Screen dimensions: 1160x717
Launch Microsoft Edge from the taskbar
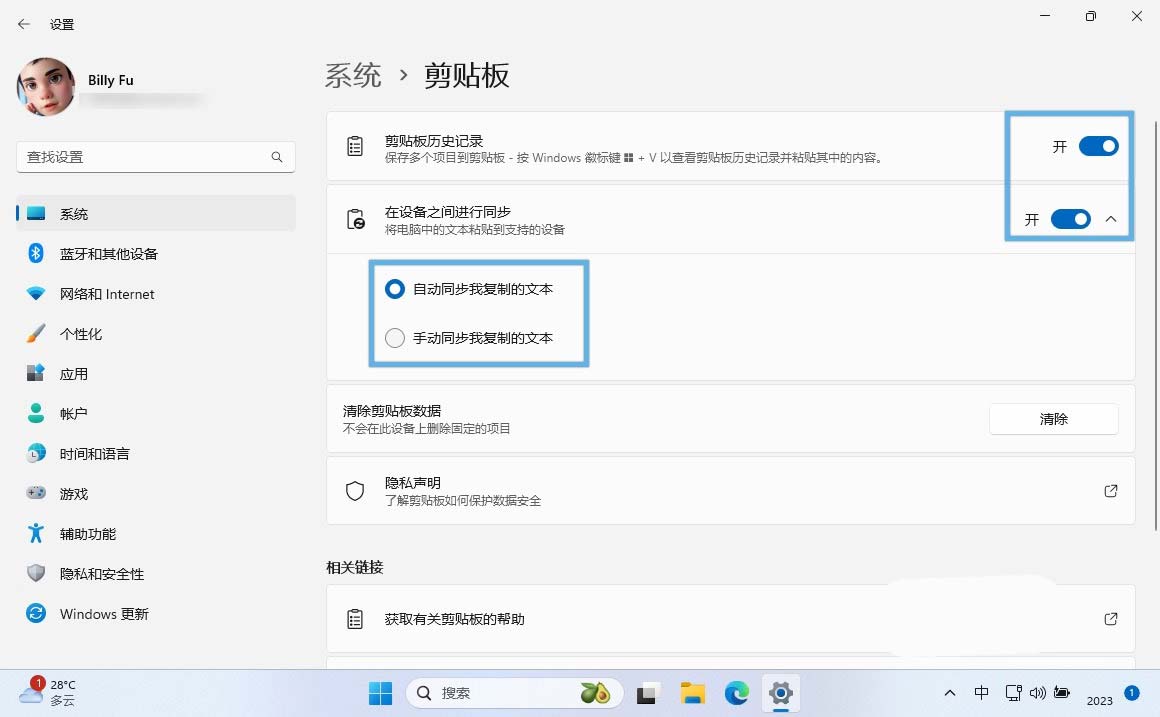coord(737,693)
